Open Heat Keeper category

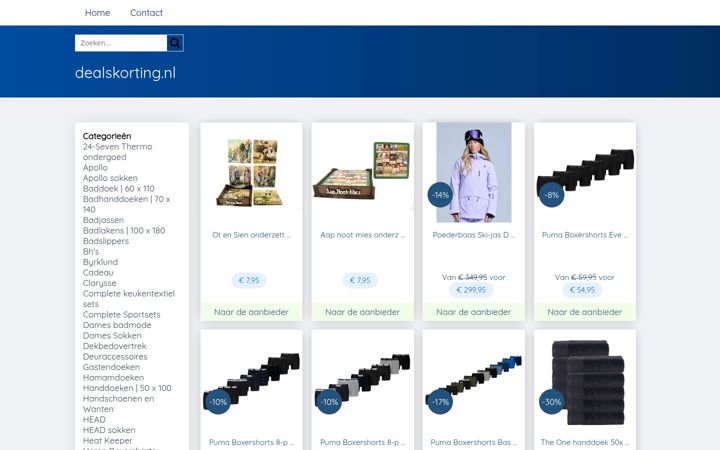click(x=107, y=441)
